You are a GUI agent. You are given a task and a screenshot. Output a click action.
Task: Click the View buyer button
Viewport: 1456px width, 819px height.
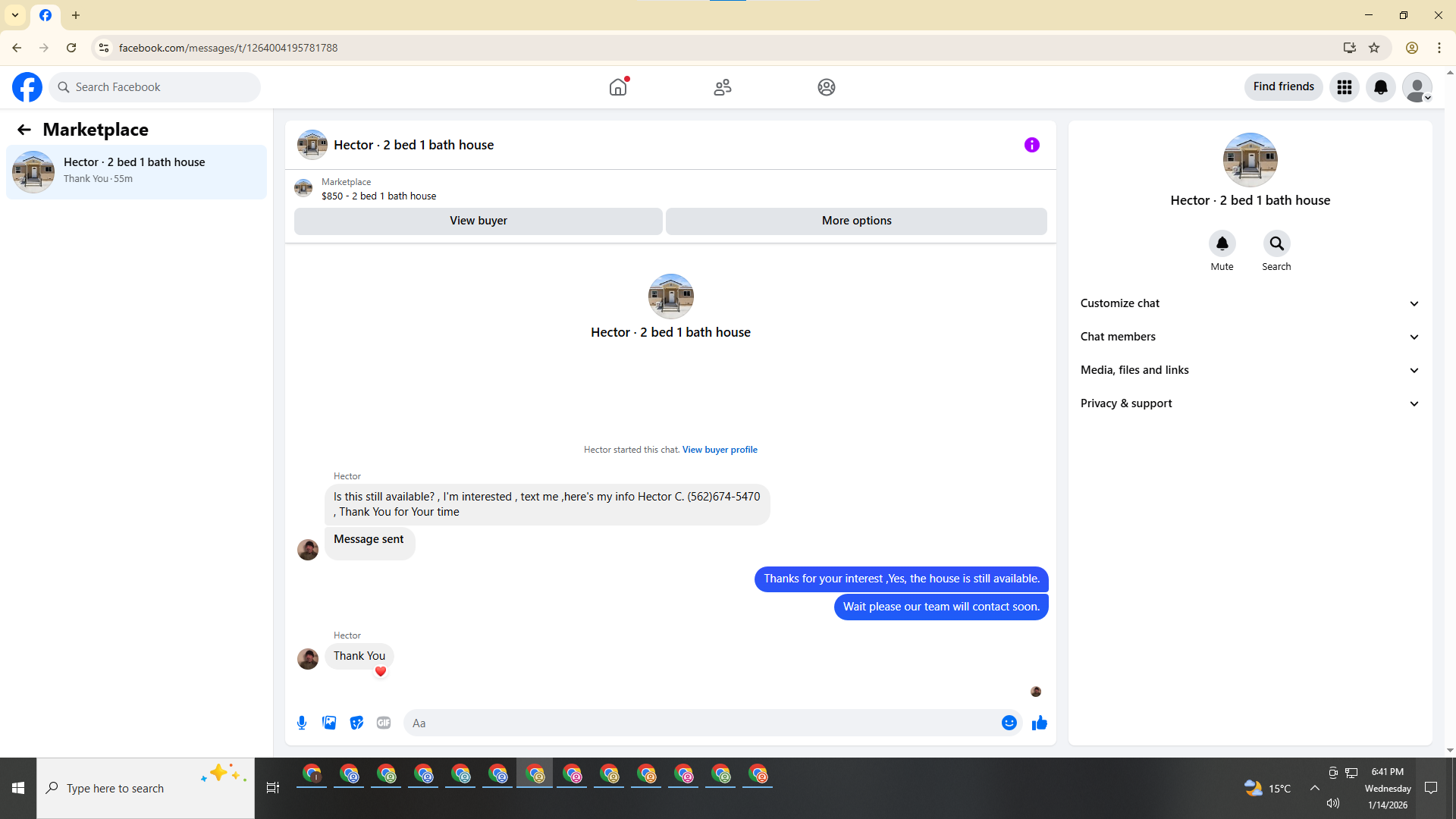[478, 221]
